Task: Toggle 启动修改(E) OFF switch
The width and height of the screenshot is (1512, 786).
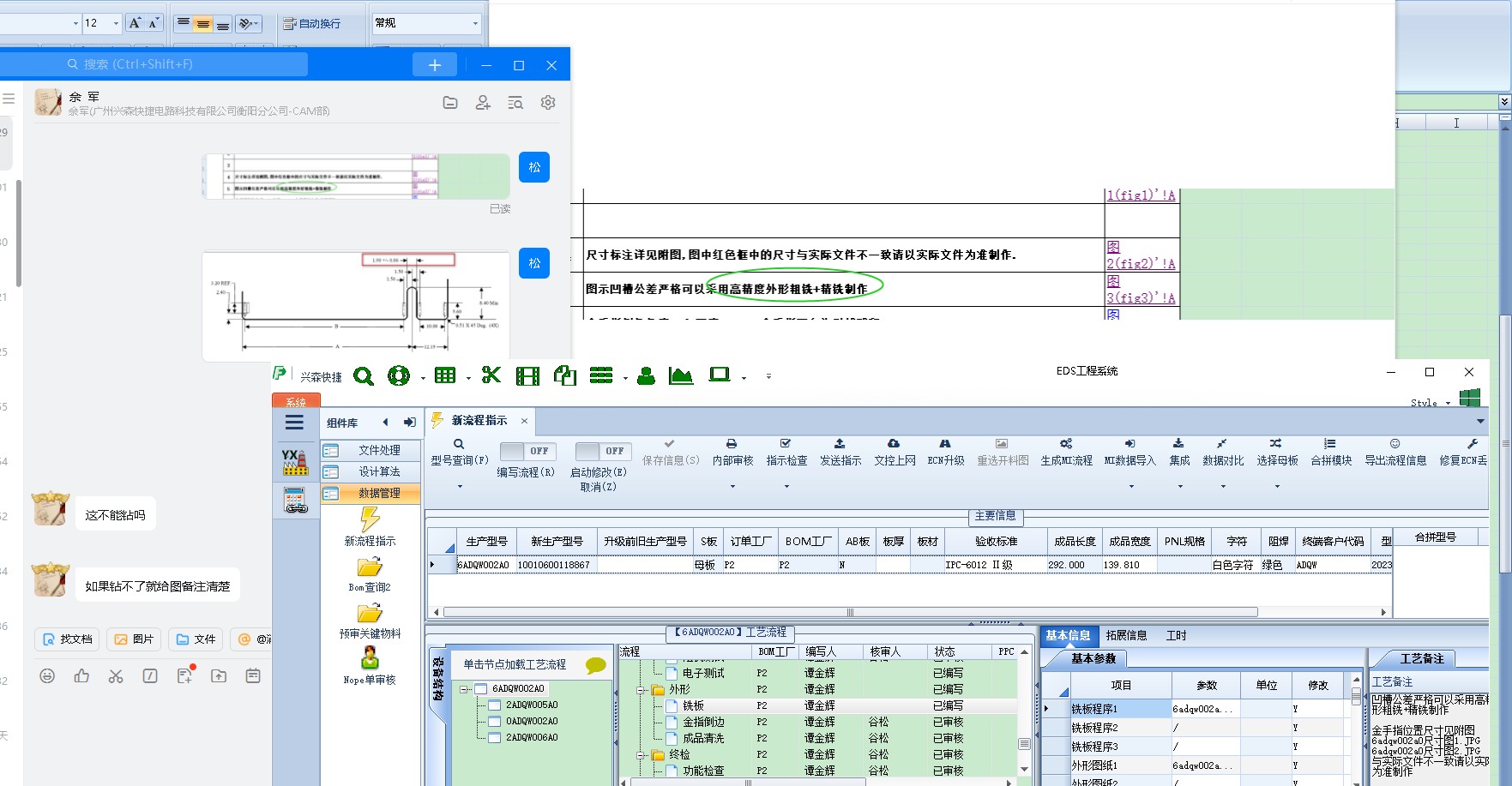Action: coord(603,451)
